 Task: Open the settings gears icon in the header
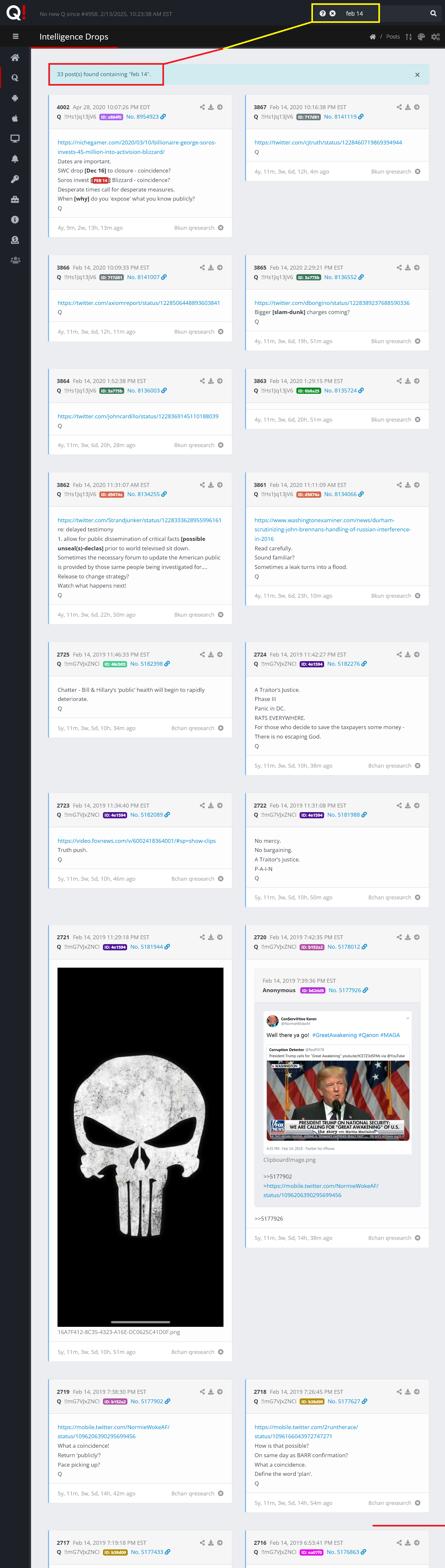point(435,37)
